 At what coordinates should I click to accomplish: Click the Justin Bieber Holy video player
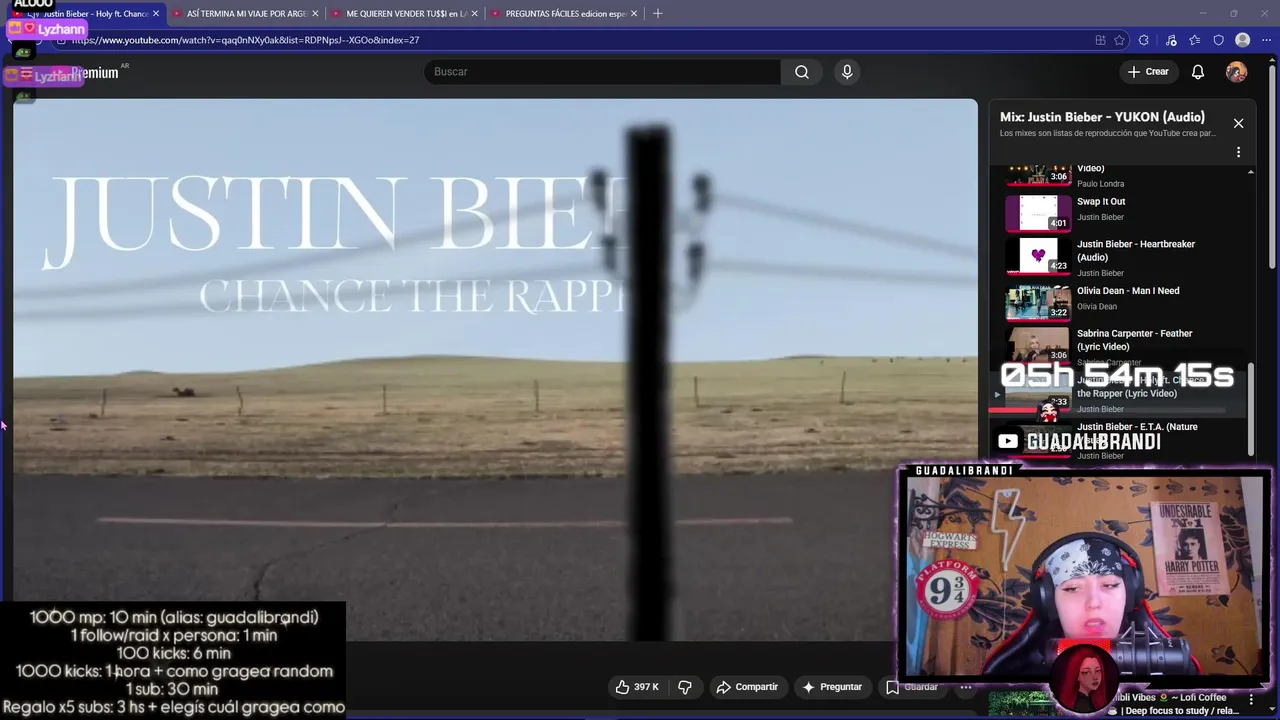click(495, 370)
